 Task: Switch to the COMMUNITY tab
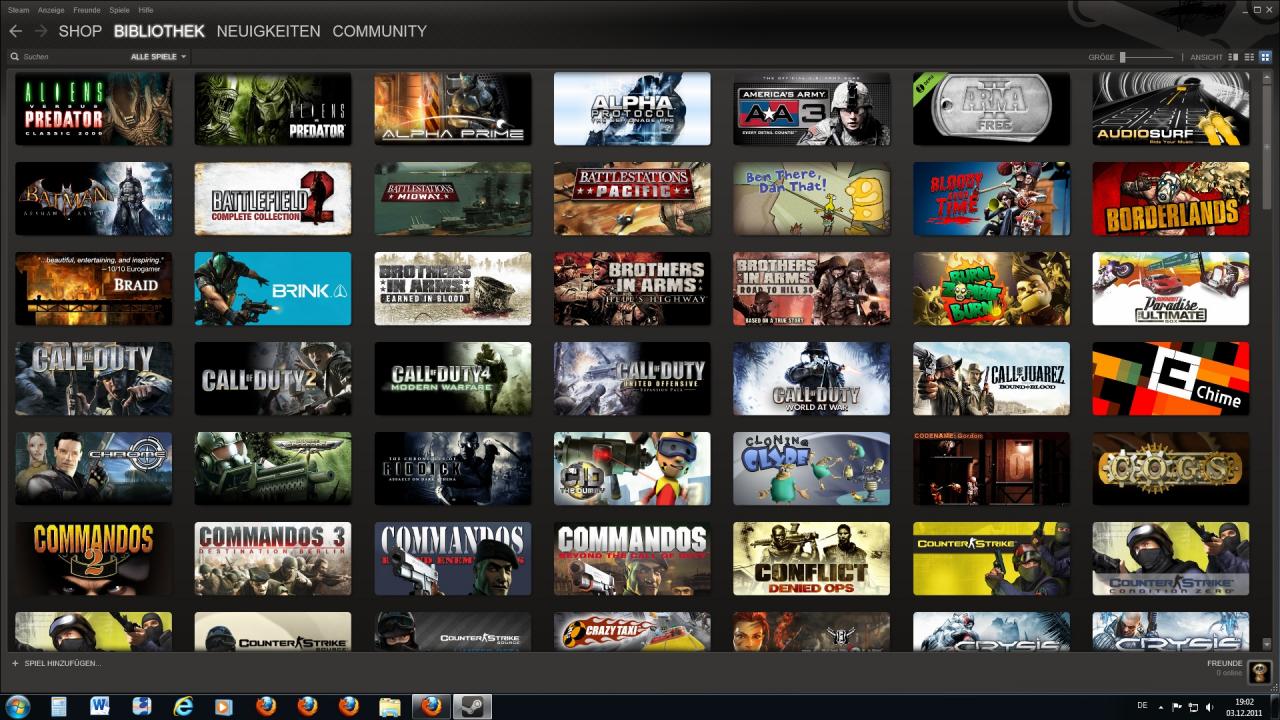[x=379, y=31]
